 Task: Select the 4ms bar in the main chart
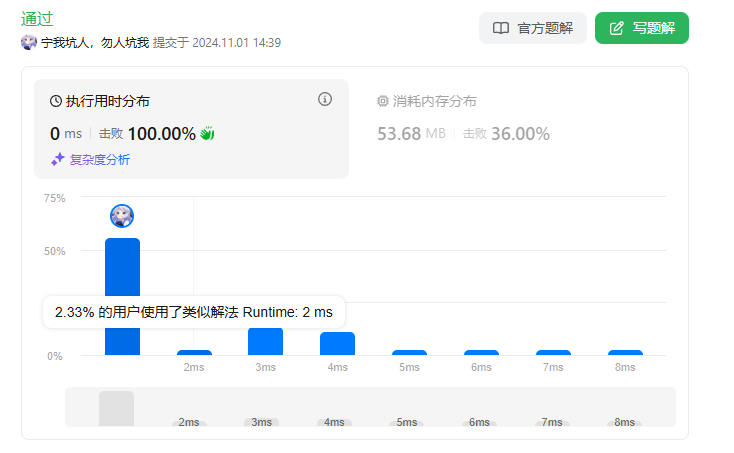tap(337, 344)
